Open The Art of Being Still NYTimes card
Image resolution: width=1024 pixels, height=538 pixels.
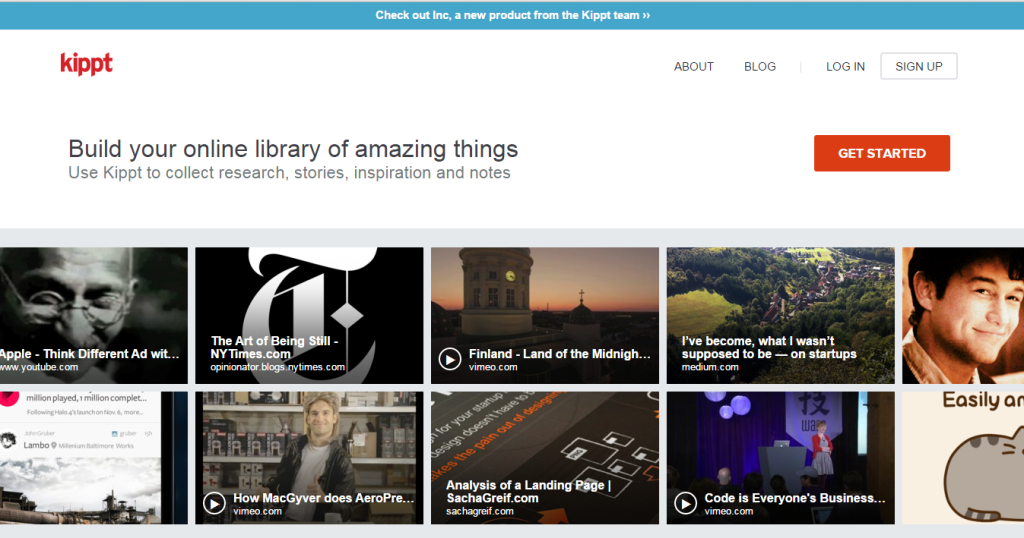(309, 315)
